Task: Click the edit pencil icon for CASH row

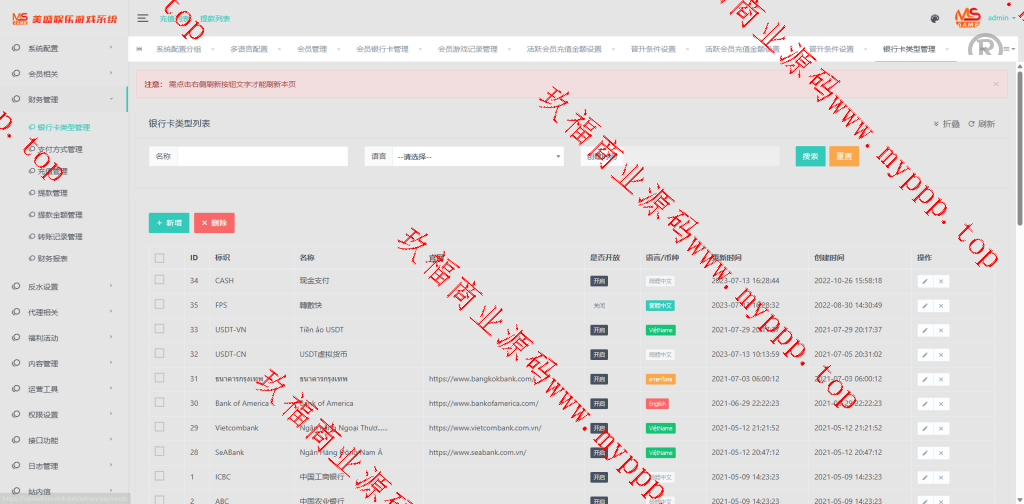Action: tap(924, 281)
